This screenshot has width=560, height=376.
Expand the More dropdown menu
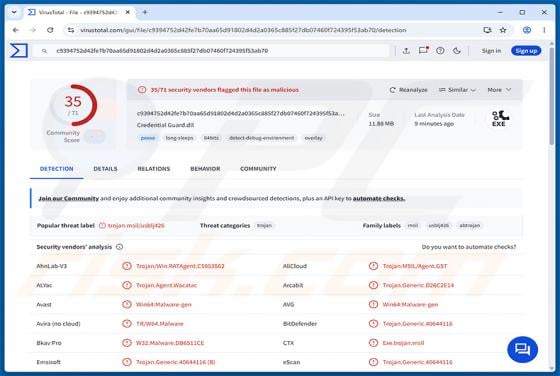pyautogui.click(x=499, y=90)
